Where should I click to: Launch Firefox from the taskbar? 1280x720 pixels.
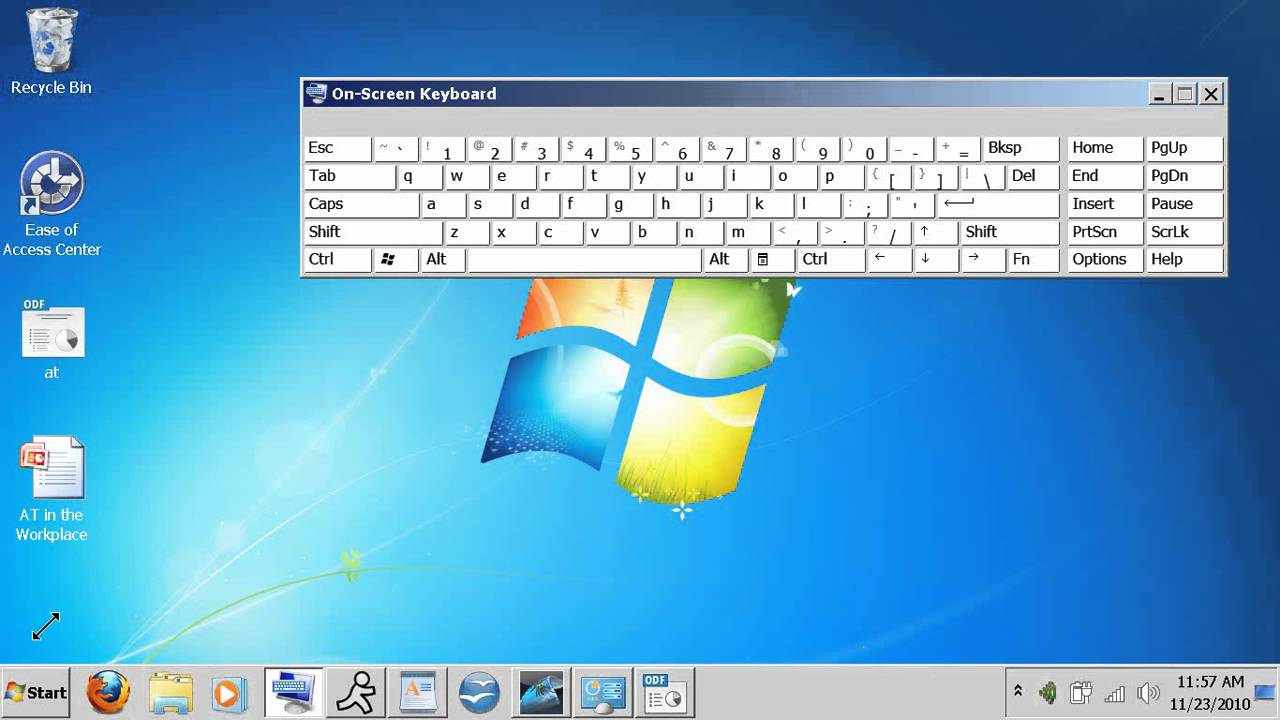(108, 692)
